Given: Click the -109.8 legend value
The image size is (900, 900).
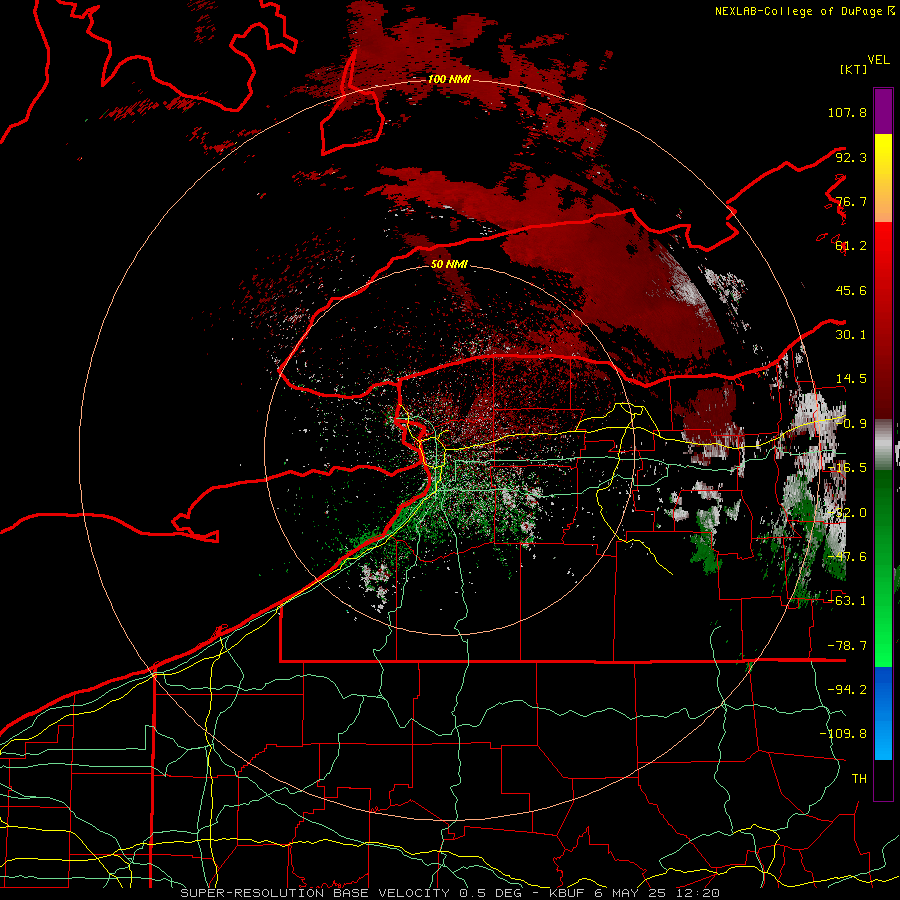Looking at the screenshot, I should [x=844, y=734].
